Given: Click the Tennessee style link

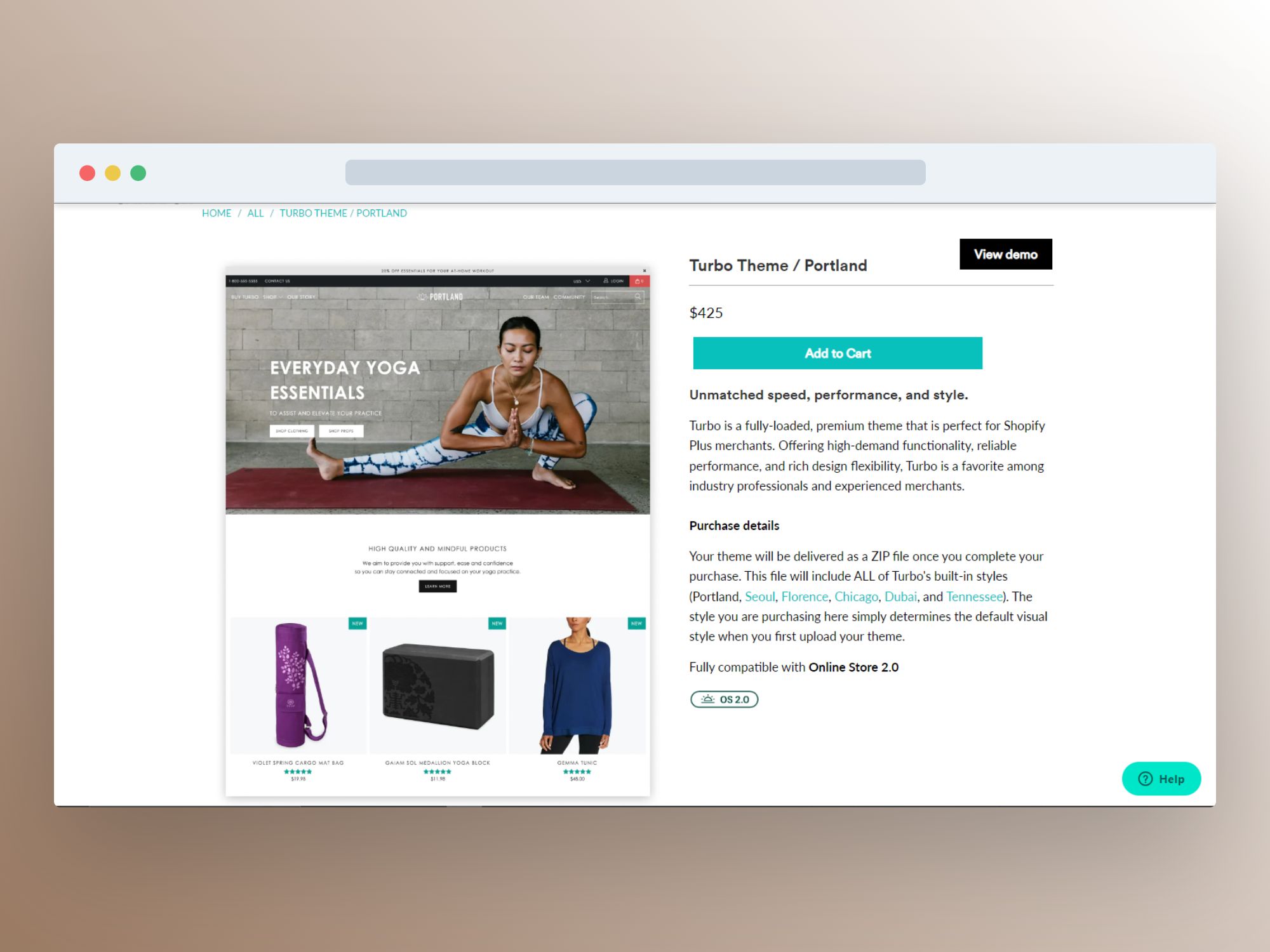Looking at the screenshot, I should click(x=975, y=596).
